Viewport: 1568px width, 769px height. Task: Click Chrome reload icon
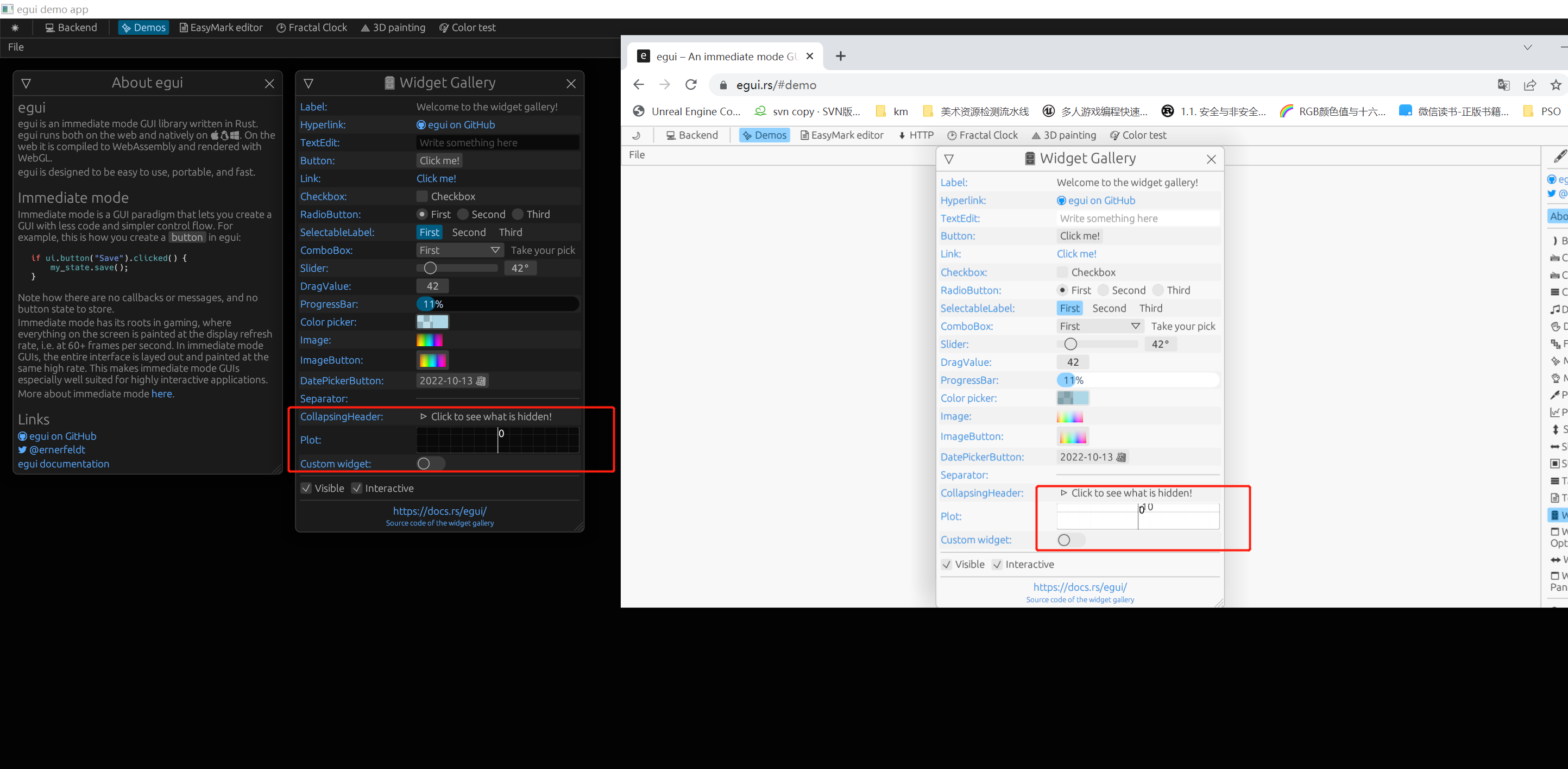[691, 85]
